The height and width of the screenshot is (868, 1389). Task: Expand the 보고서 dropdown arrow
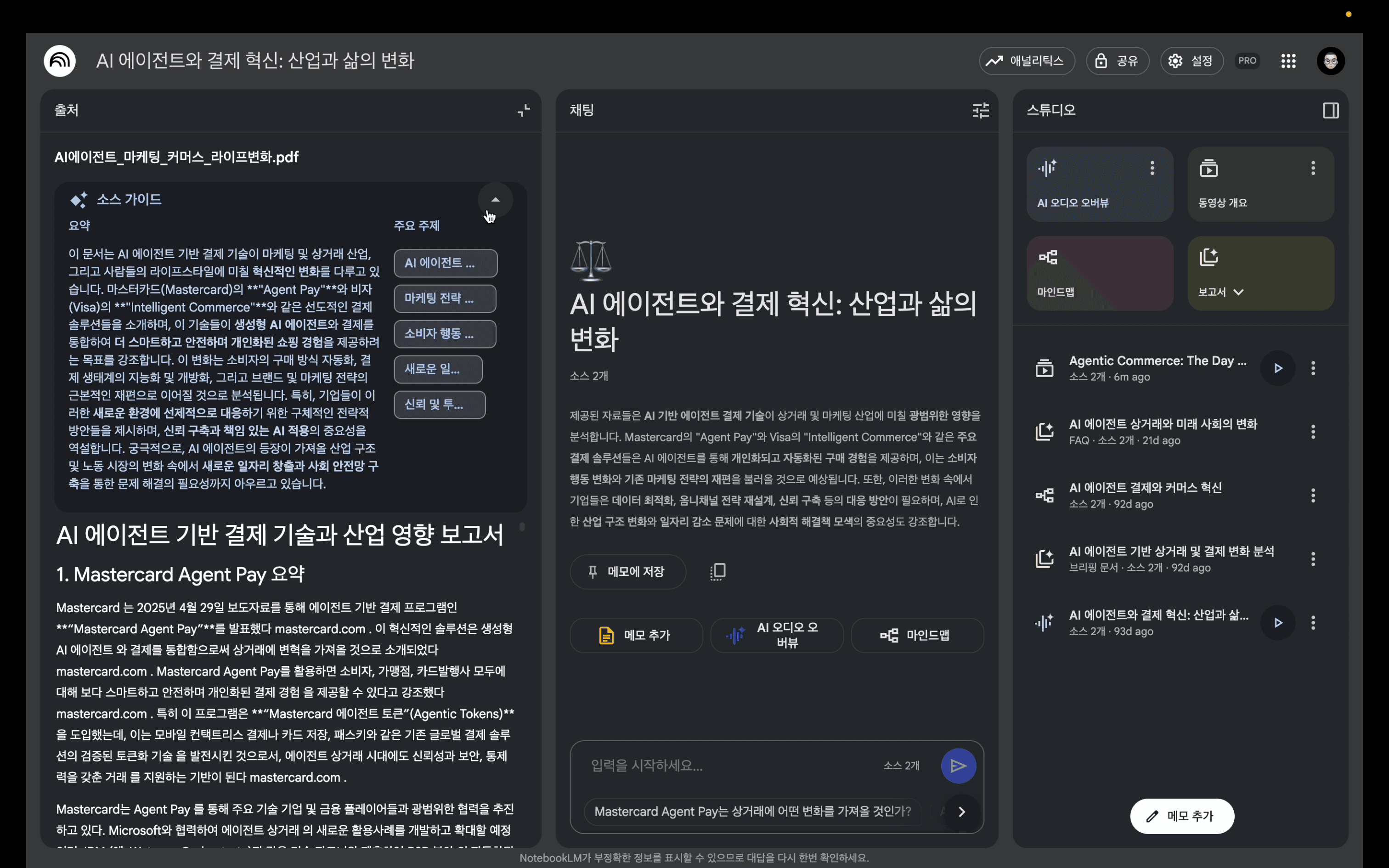click(x=1239, y=292)
